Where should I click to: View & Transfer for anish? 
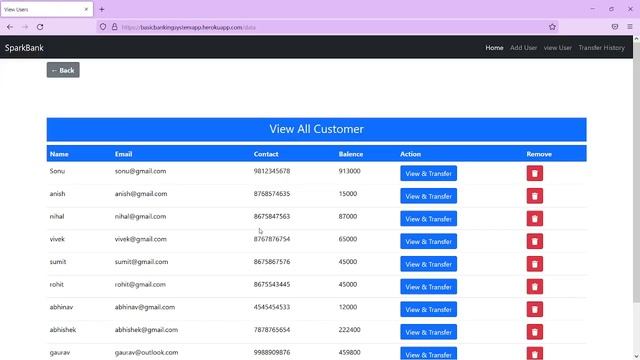pyautogui.click(x=429, y=196)
